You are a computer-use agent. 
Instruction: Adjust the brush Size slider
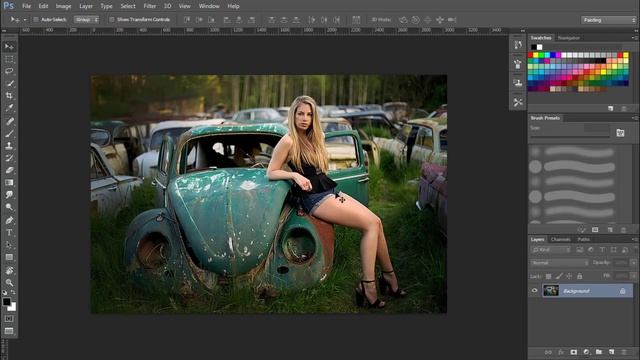(x=570, y=137)
